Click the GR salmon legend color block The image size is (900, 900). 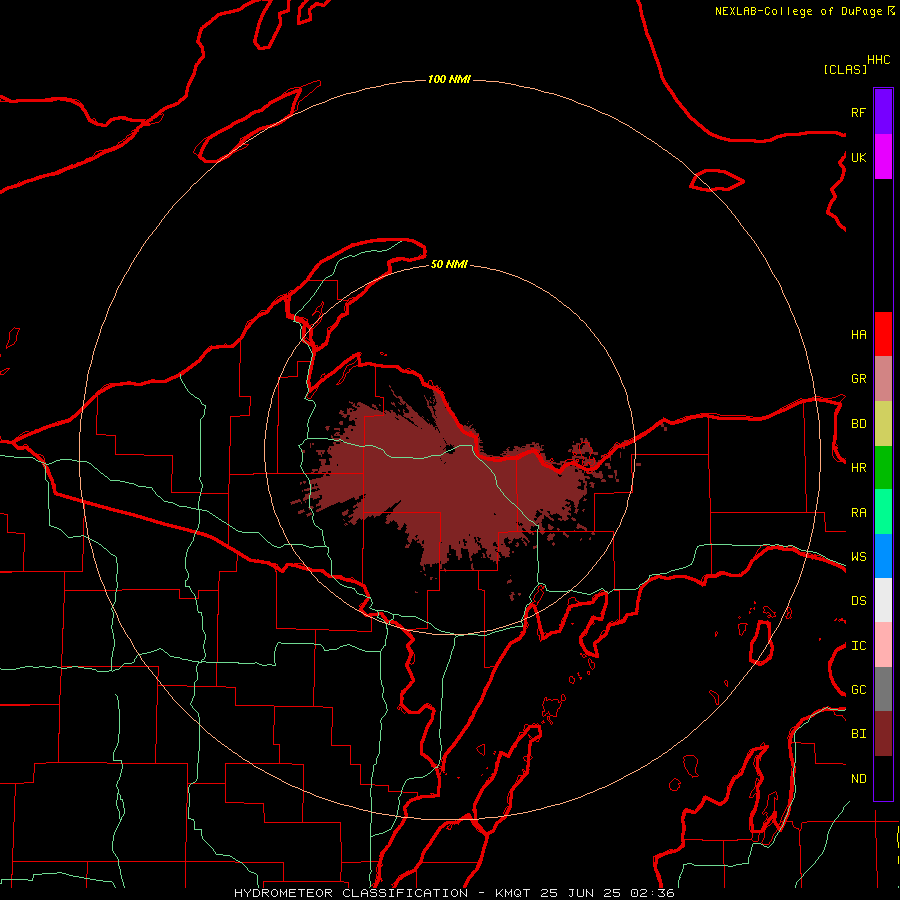[883, 379]
